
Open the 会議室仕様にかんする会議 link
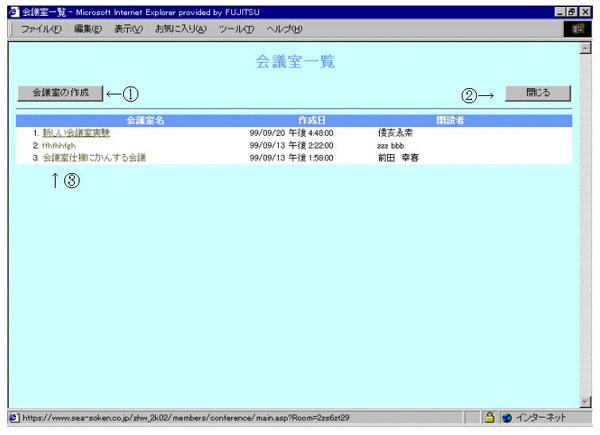[94, 158]
